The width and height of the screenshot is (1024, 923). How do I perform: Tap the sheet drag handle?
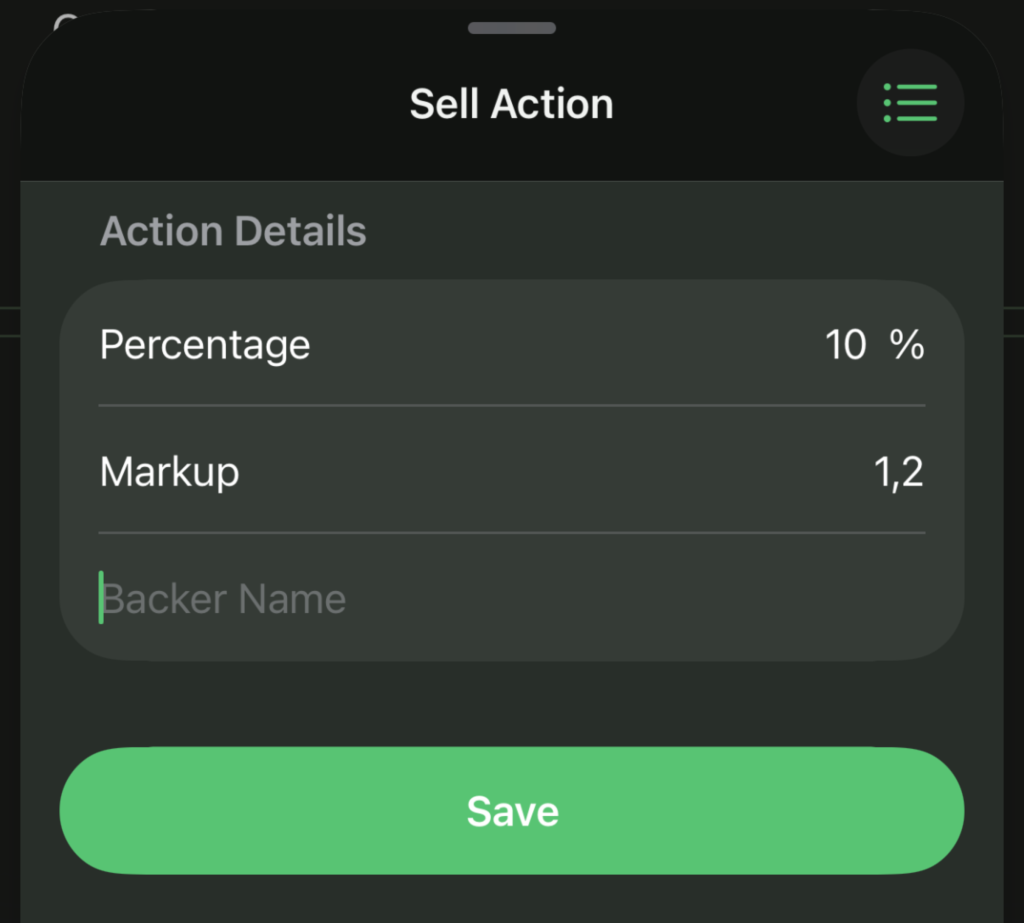[511, 27]
